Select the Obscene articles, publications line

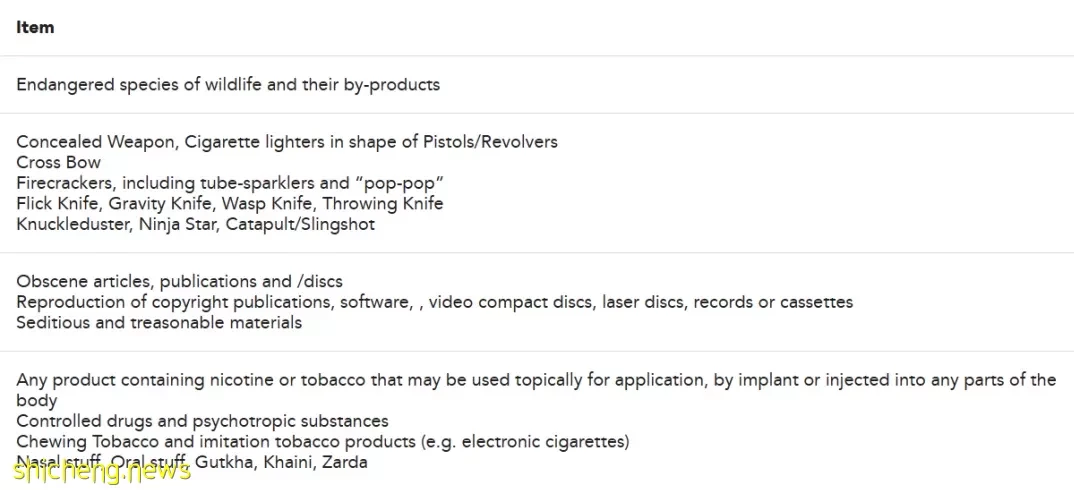[179, 282]
